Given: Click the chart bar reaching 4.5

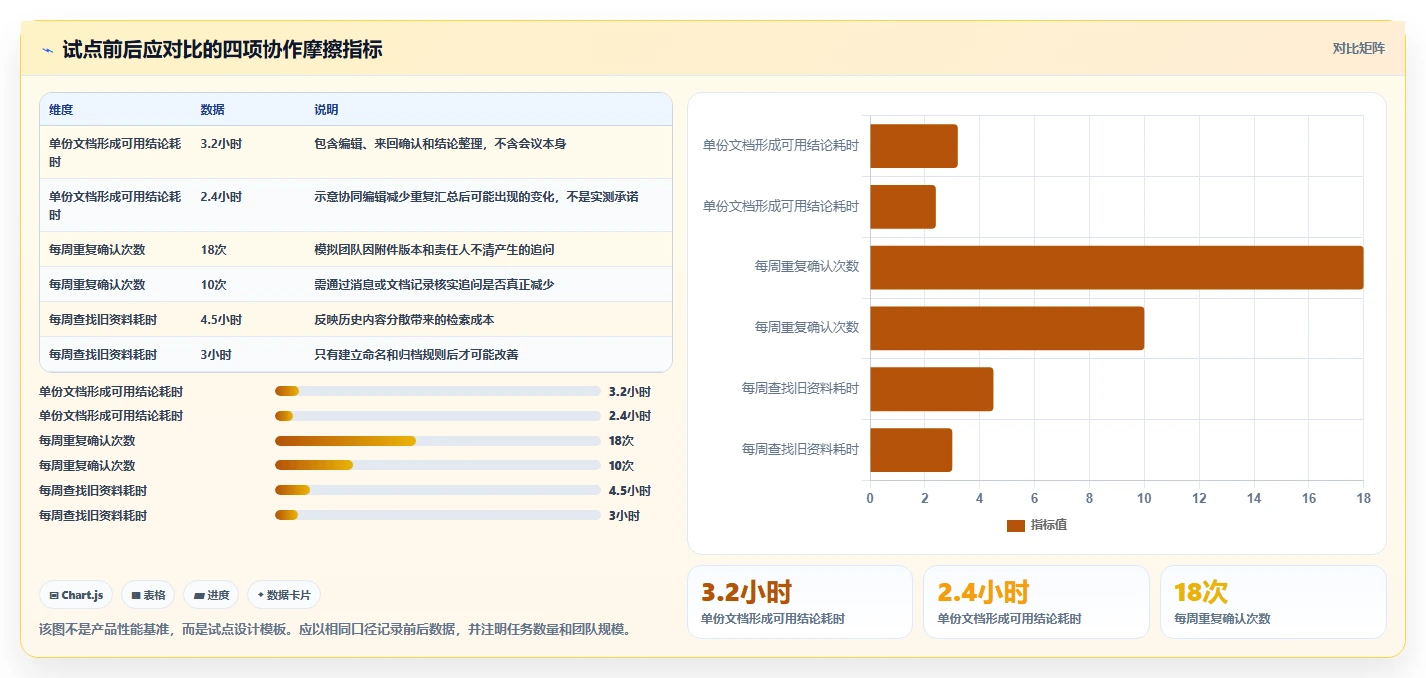Looking at the screenshot, I should tap(932, 389).
